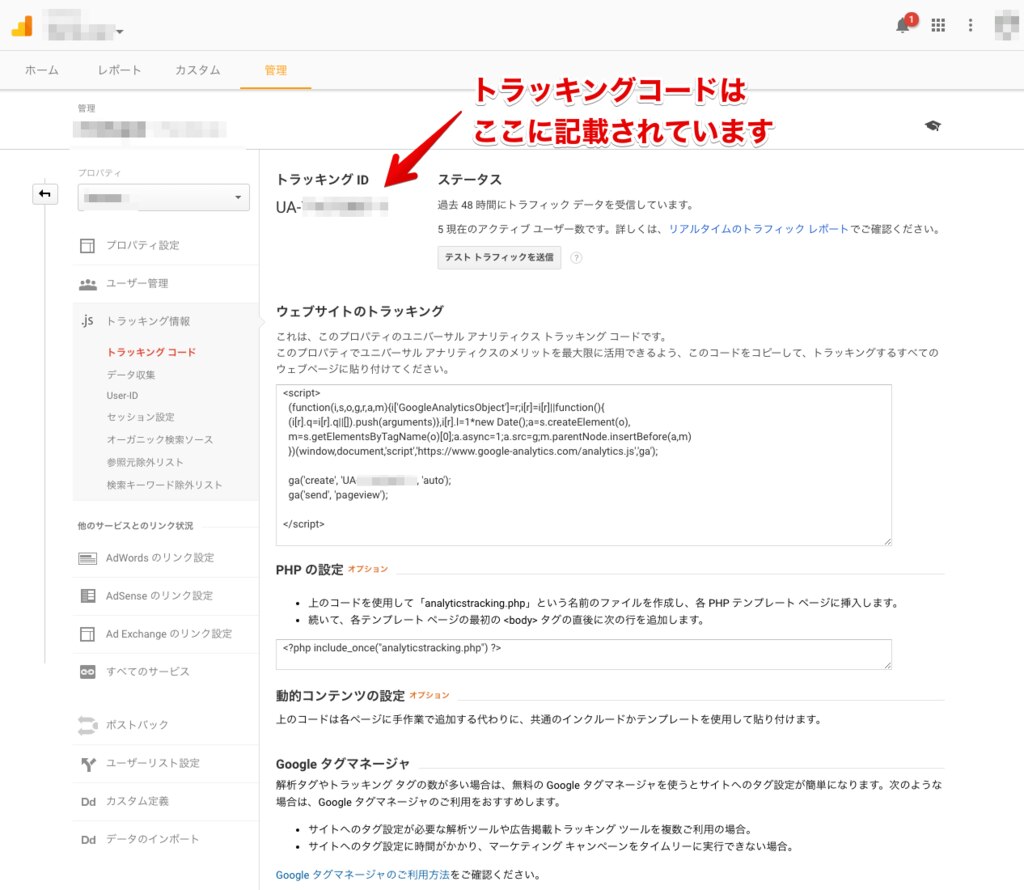Click the Ad Exchange のリンク設定 icon

point(88,634)
